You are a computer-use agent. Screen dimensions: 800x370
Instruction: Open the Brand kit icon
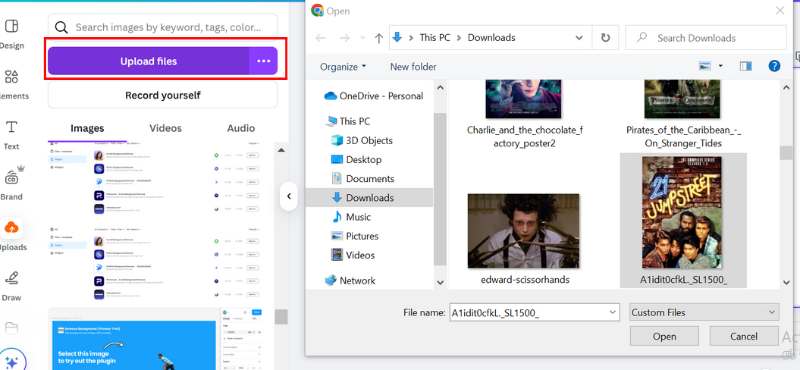pos(11,177)
